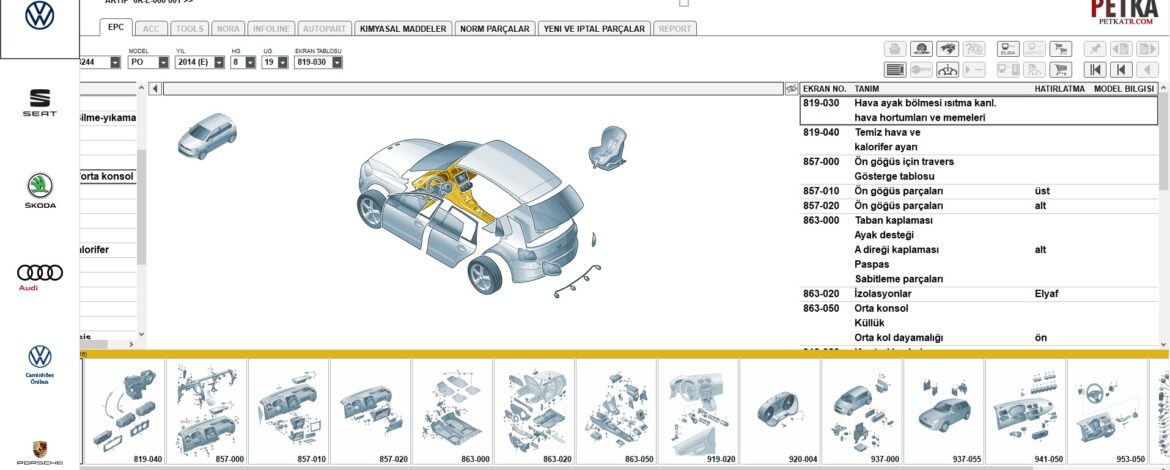
Task: Open the YENI VE IPTAL PARÇALAR tab
Action: pyautogui.click(x=594, y=28)
